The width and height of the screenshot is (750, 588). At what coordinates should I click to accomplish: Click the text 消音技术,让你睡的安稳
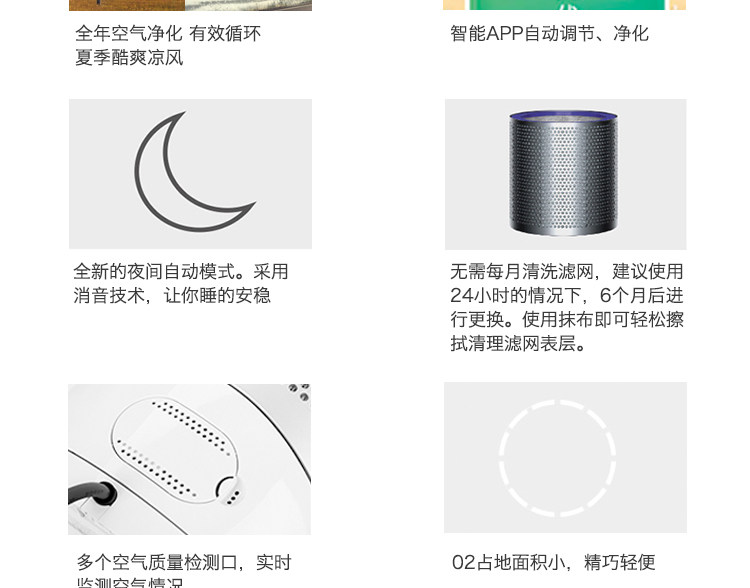[x=172, y=296]
